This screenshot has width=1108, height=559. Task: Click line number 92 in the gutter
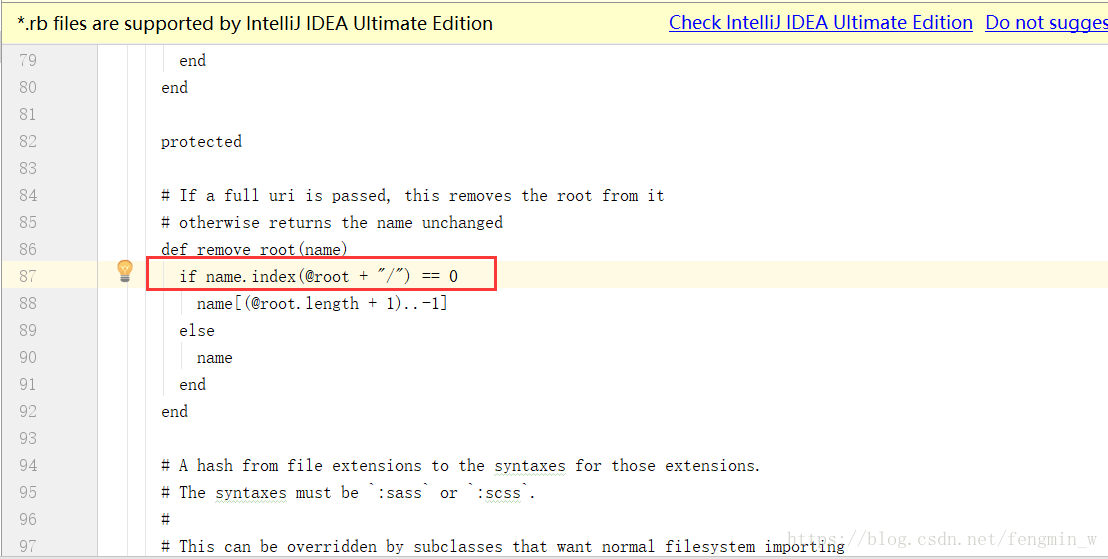coord(28,411)
